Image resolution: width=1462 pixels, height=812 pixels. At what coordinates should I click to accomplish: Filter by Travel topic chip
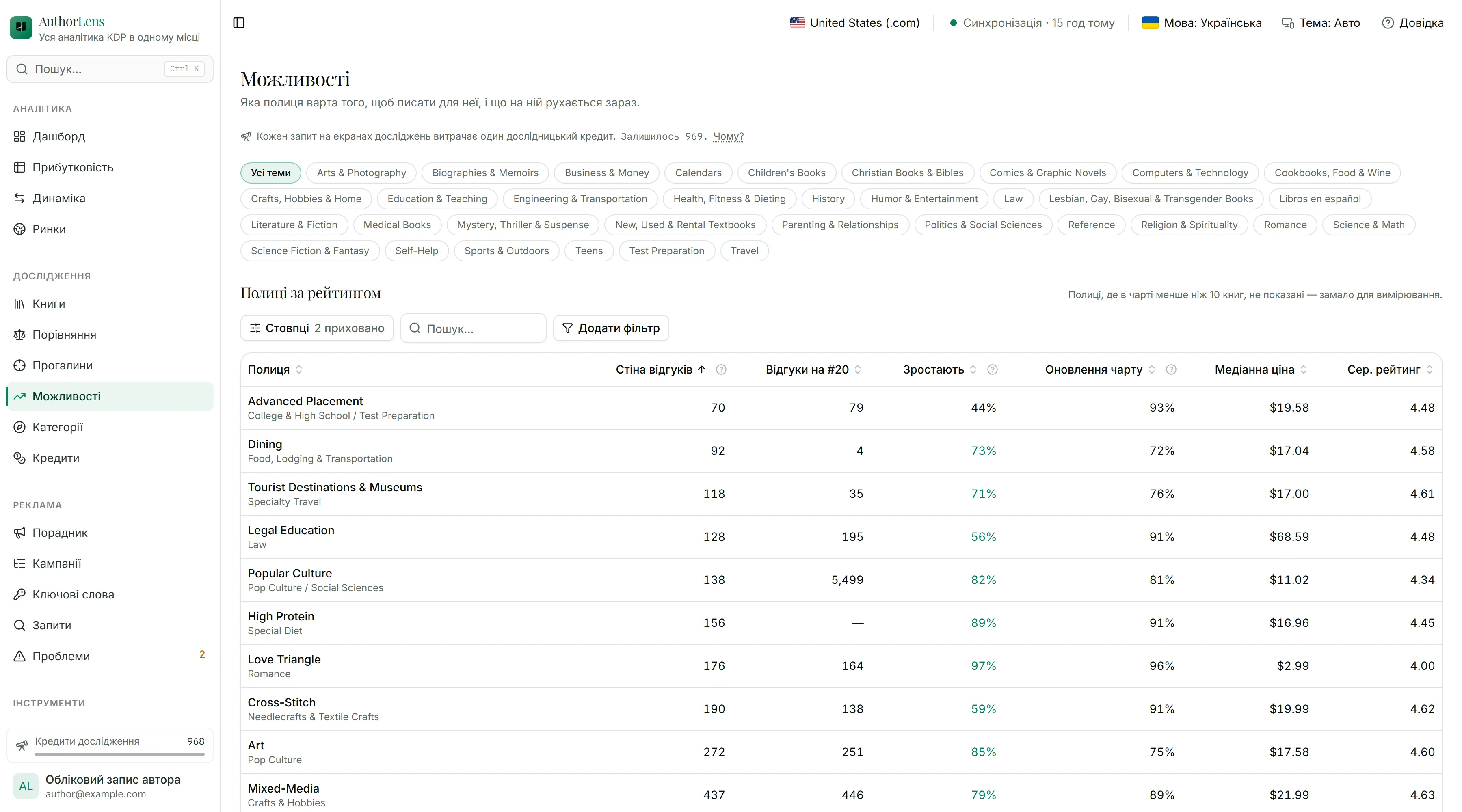click(x=744, y=251)
